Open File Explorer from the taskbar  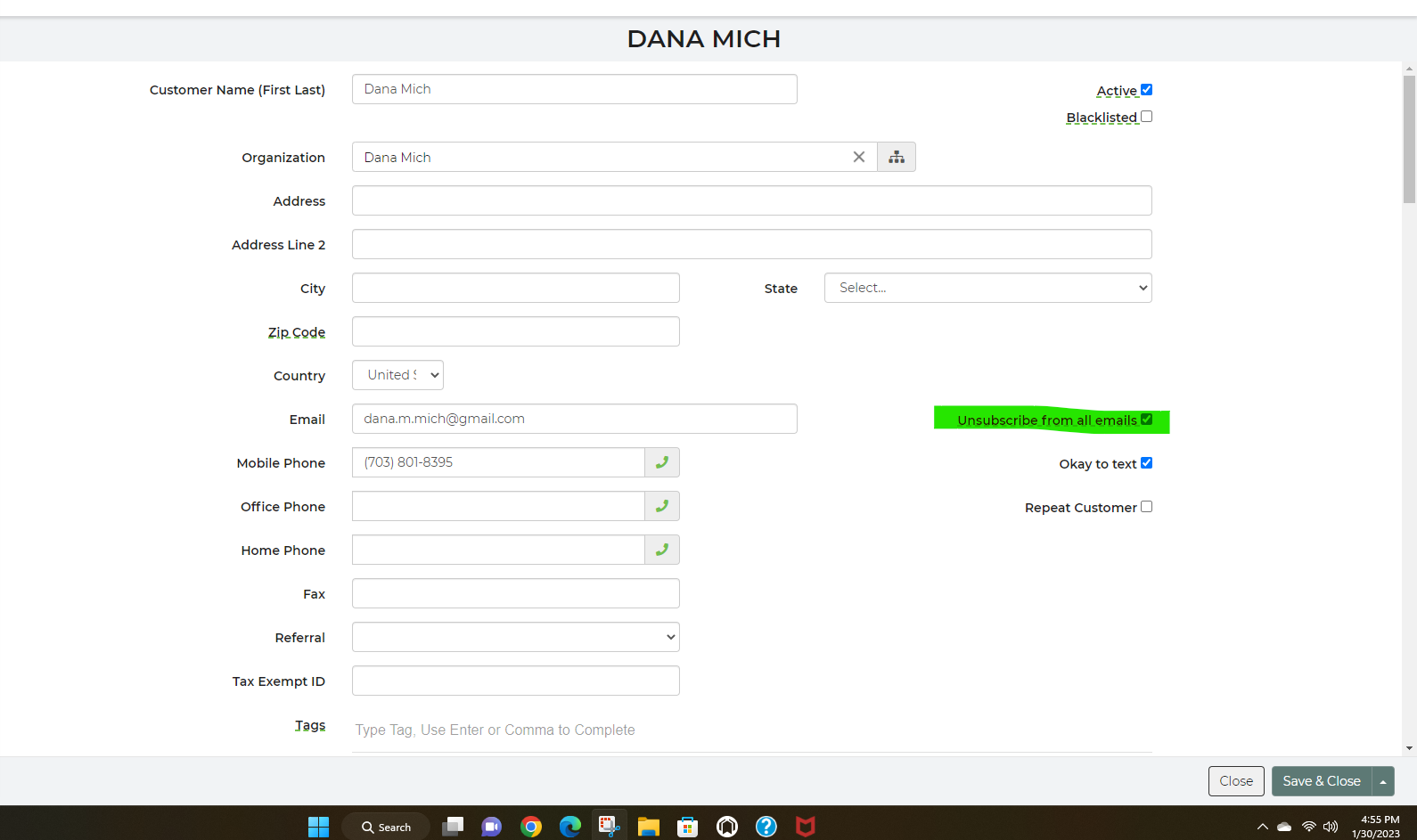click(x=648, y=827)
